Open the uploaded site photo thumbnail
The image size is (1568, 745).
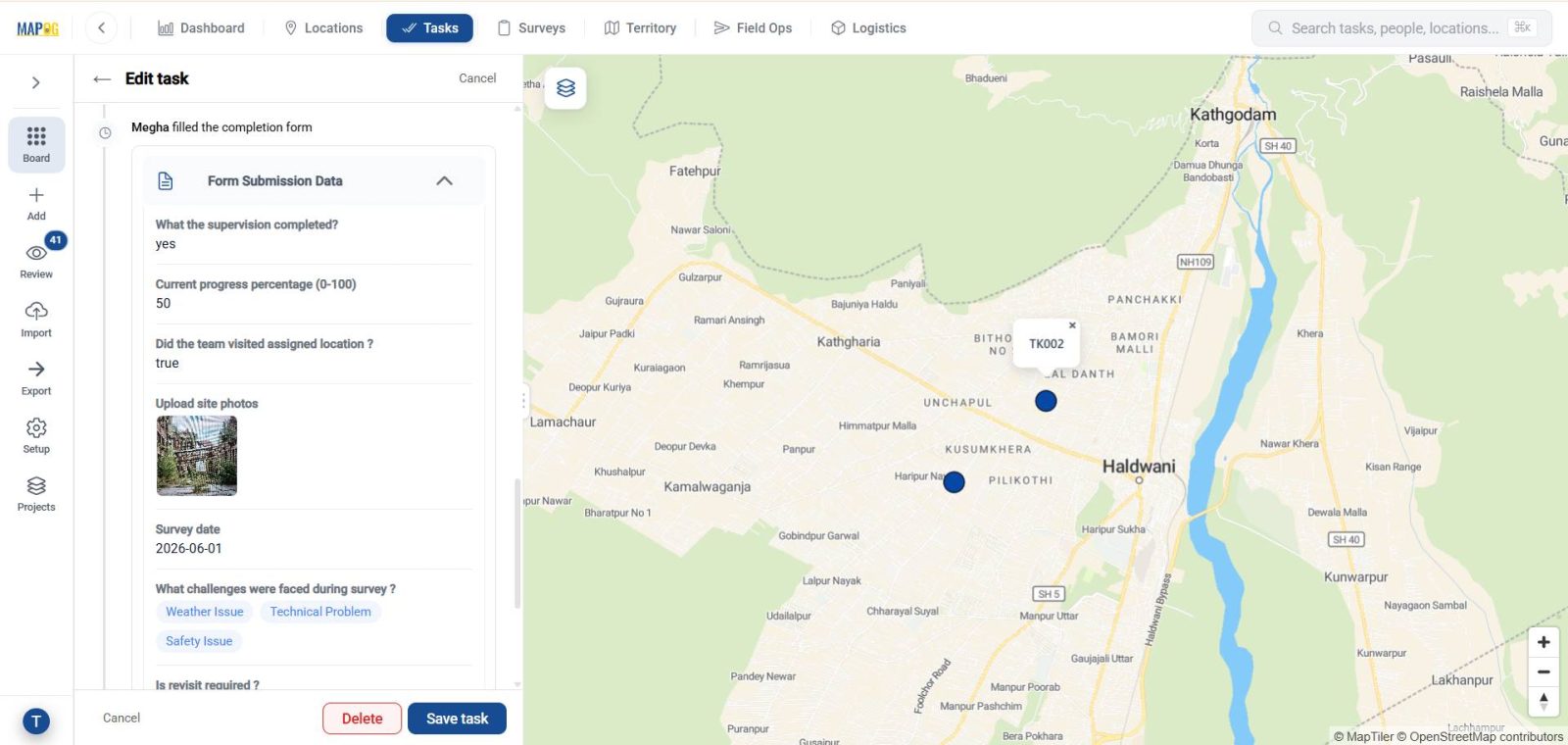click(x=197, y=456)
